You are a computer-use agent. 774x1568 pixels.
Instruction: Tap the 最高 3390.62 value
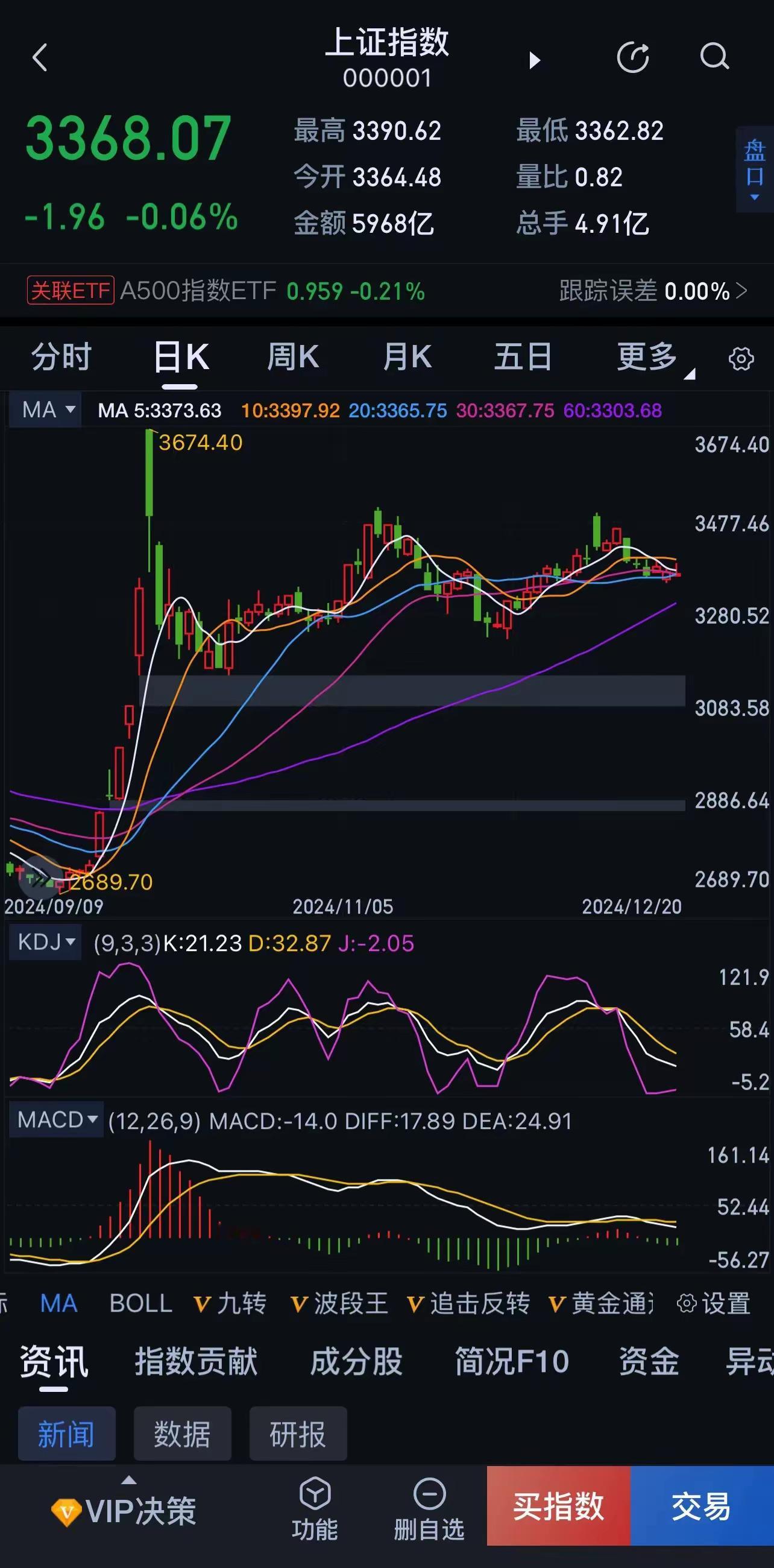pyautogui.click(x=397, y=131)
